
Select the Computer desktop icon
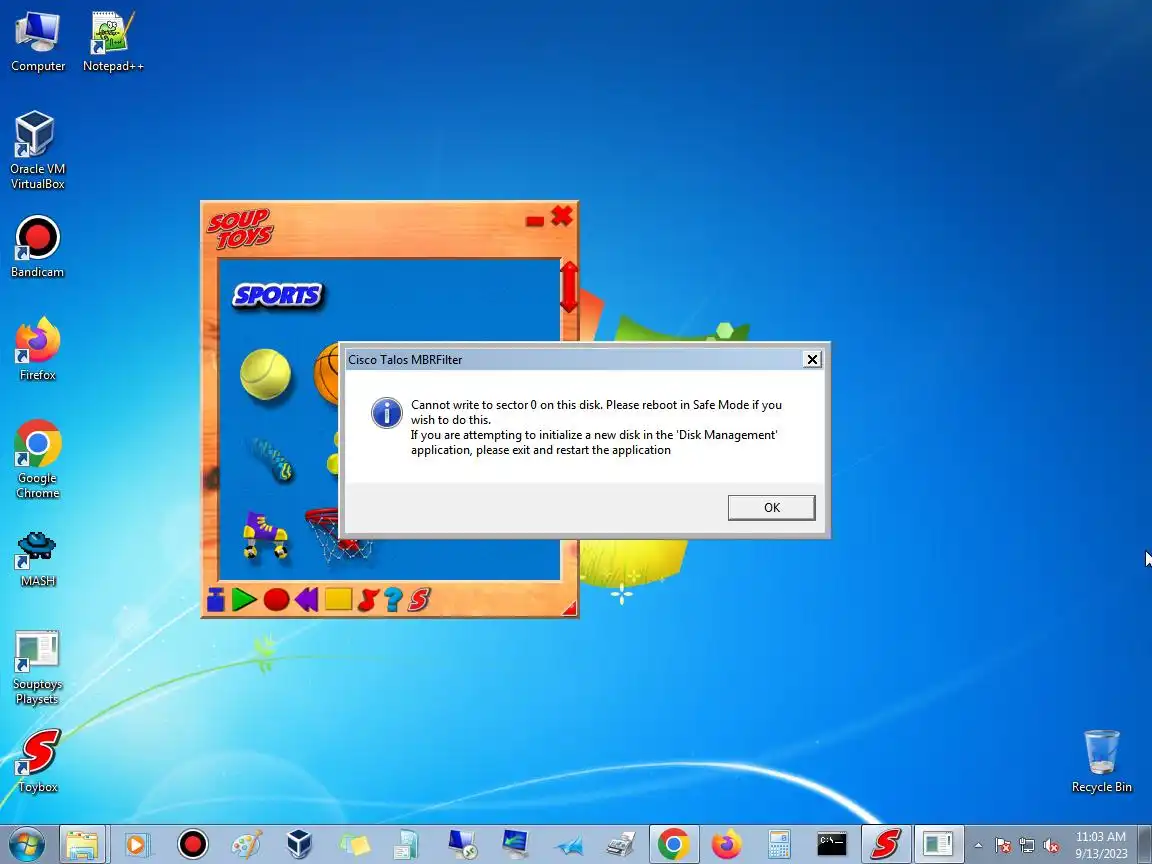37,42
